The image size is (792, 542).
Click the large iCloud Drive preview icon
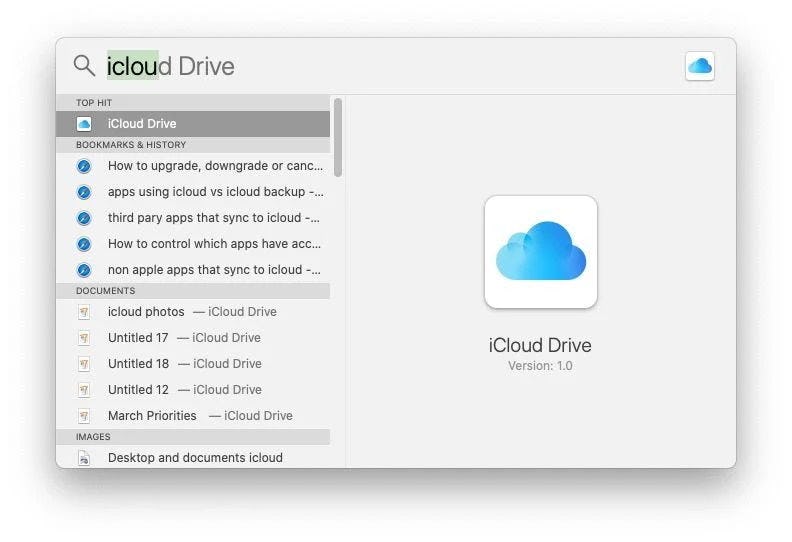pyautogui.click(x=540, y=252)
